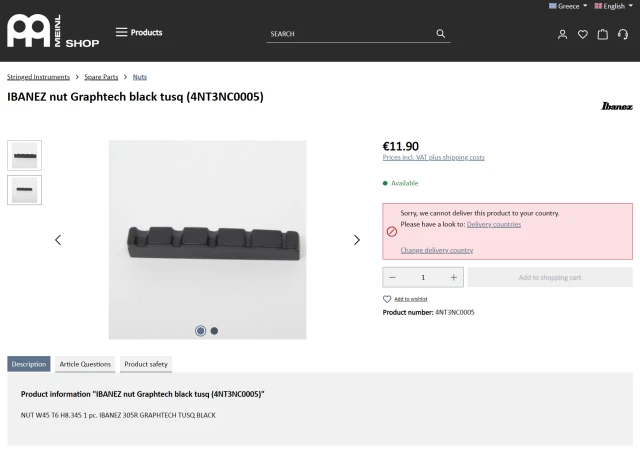This screenshot has height=449, width=640.
Task: Open the Ibanez brand logo
Action: (x=617, y=106)
